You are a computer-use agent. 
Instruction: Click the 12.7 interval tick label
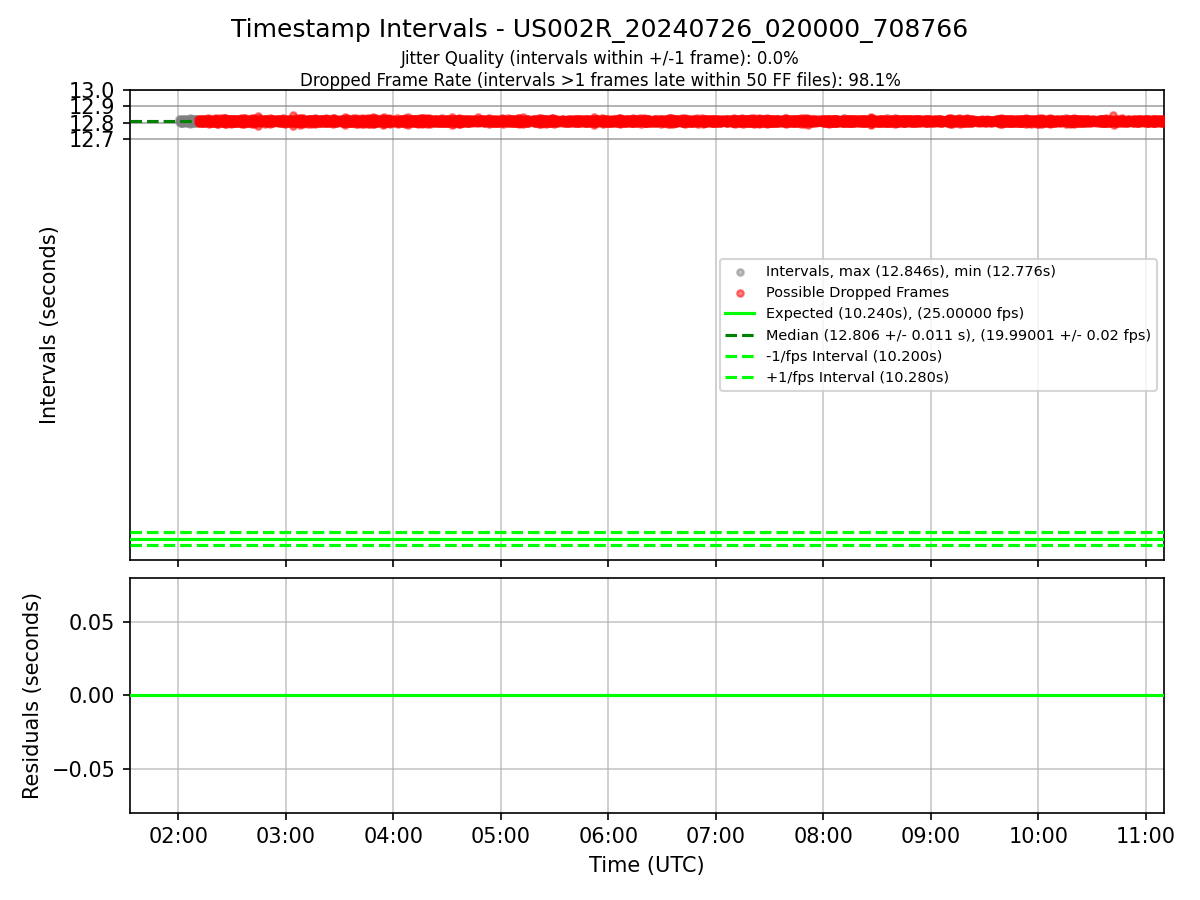click(92, 139)
